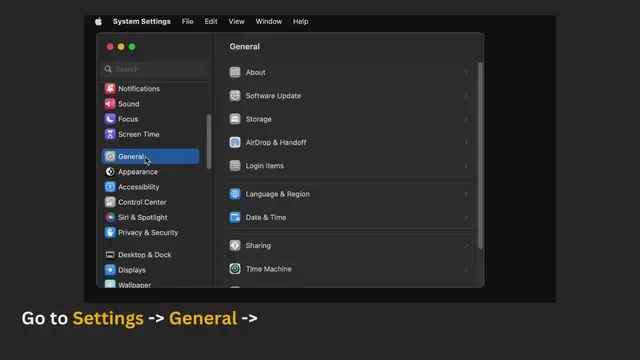Screen dimensions: 640x360
Task: Open the File menu
Action: point(187,22)
